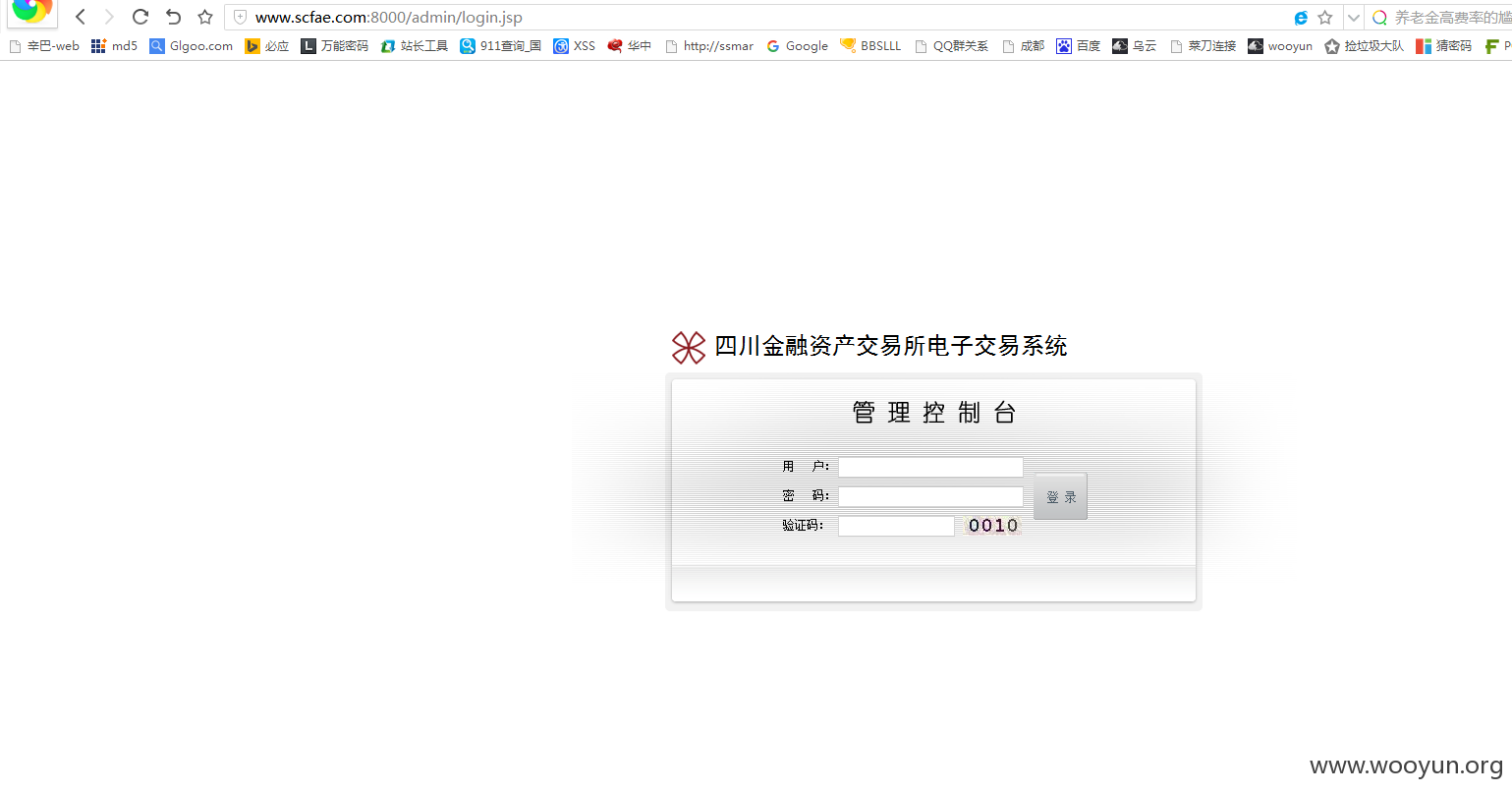Restore the recently closed tab using the undo arrow
Image resolution: width=1512 pixels, height=794 pixels.
[173, 17]
